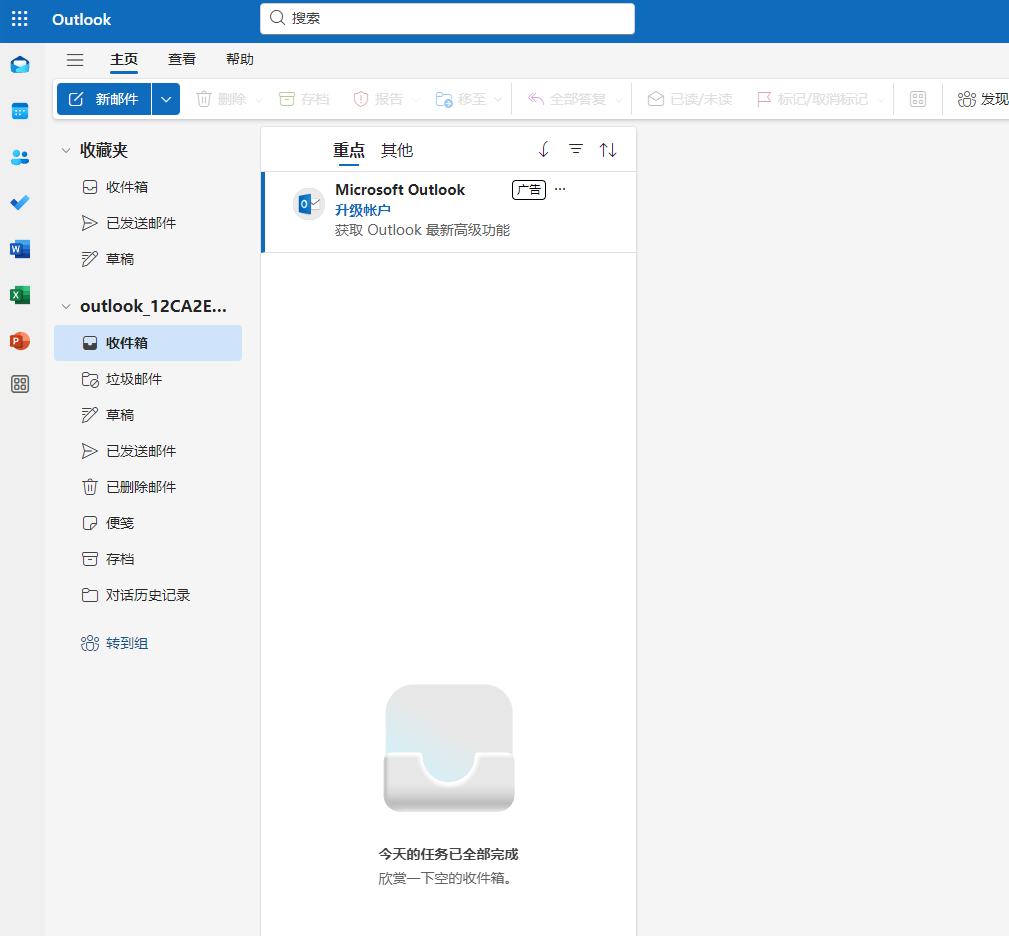Open the 全部答复 dropdown arrow
The width and height of the screenshot is (1009, 936).
click(x=618, y=100)
